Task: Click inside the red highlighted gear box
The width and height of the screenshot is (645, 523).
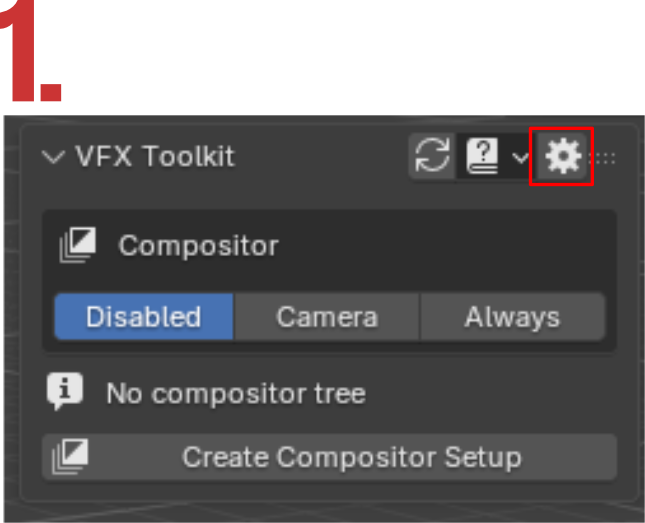Action: coord(561,156)
